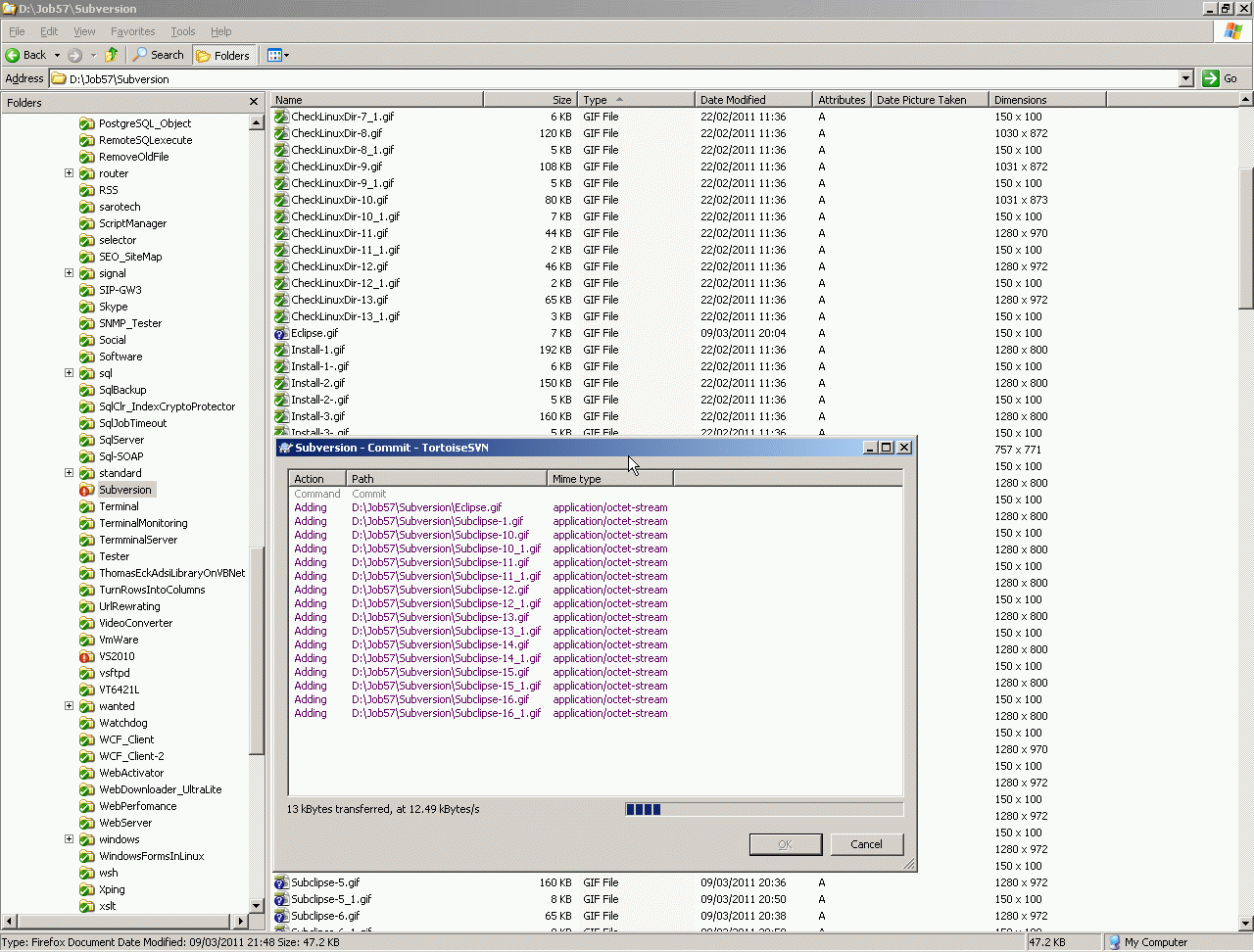This screenshot has height=952, width=1254.
Task: Click the Mime type column header in dialog
Action: (x=610, y=479)
